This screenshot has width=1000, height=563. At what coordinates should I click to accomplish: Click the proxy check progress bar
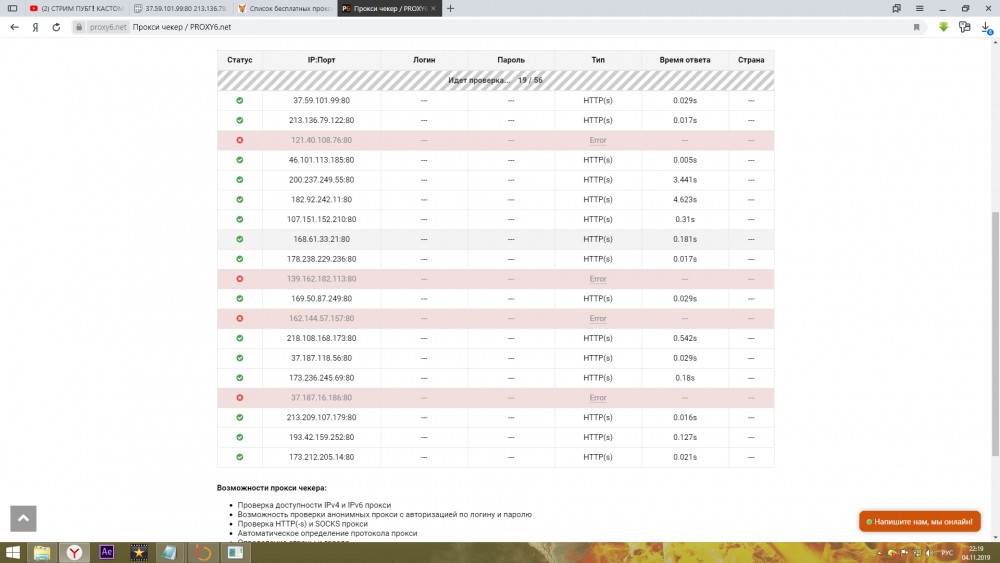[x=495, y=80]
